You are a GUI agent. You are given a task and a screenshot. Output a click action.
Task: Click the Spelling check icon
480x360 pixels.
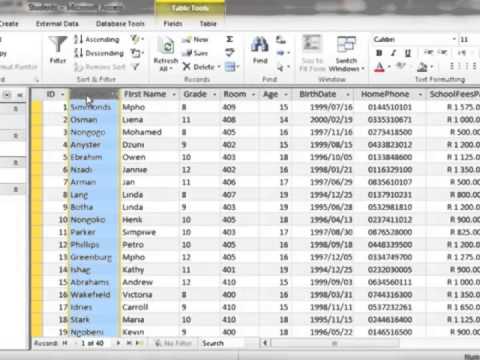(x=230, y=53)
